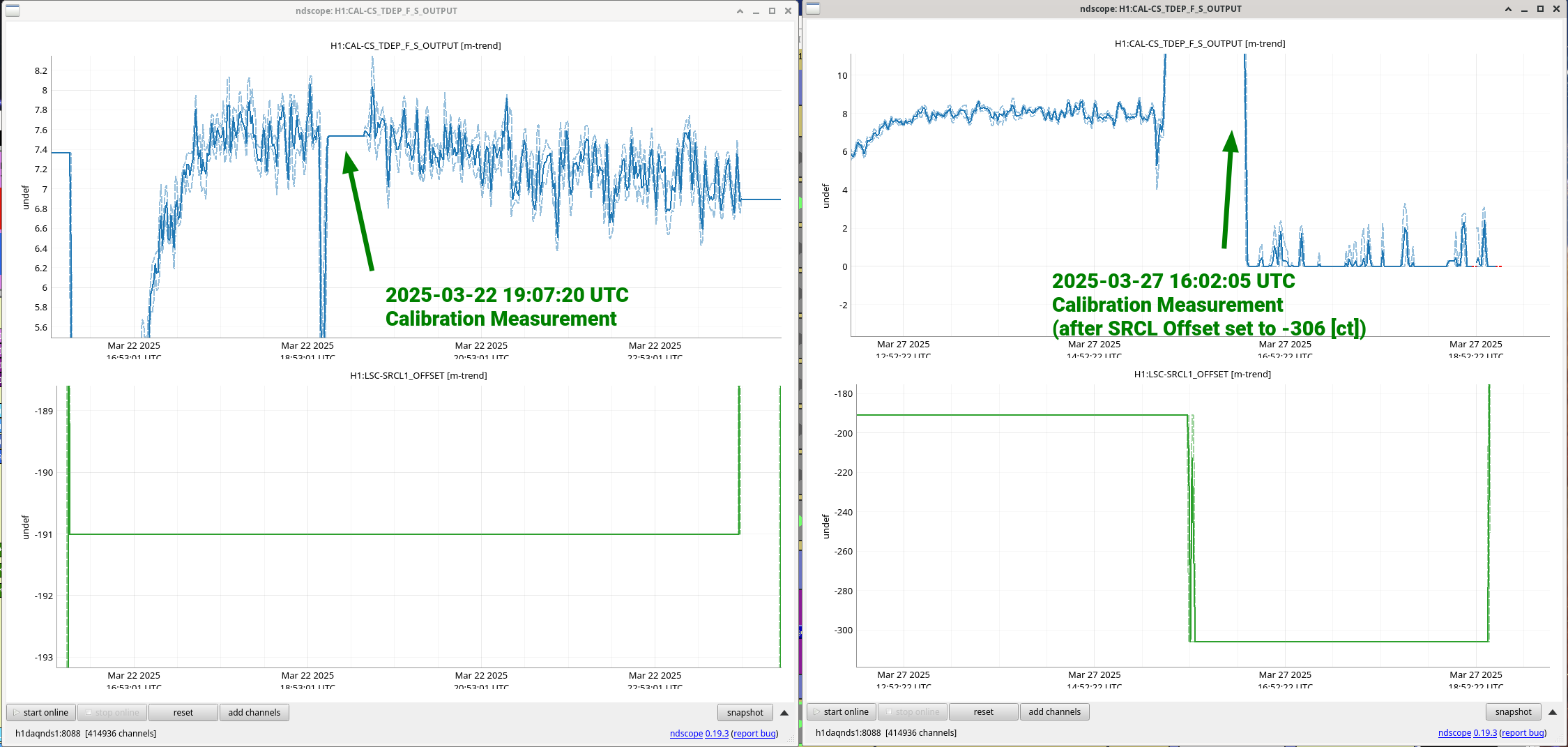Expand control panel triangle in right window

tap(1553, 712)
